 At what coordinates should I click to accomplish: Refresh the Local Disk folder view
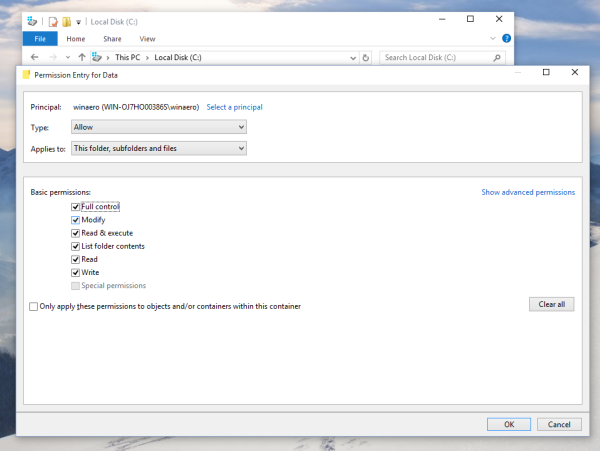366,58
